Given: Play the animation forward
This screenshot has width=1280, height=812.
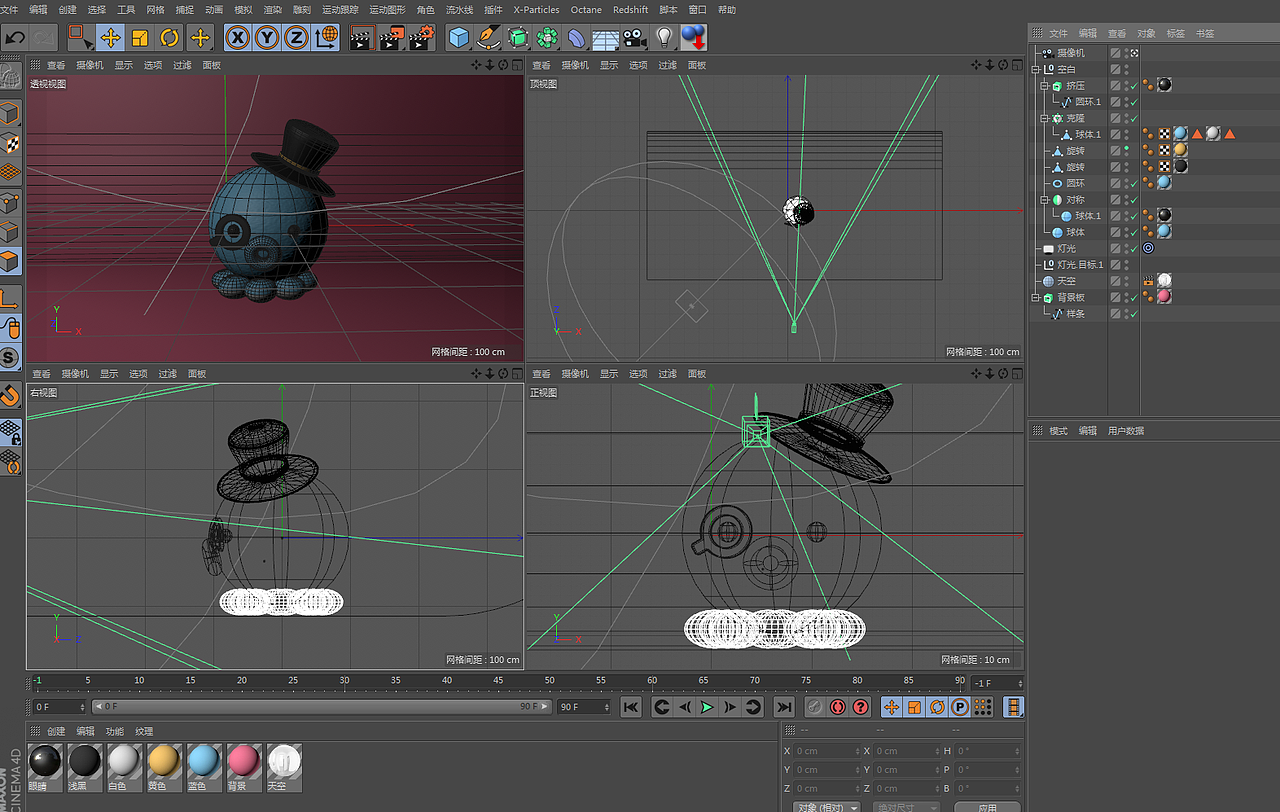Looking at the screenshot, I should pyautogui.click(x=707, y=707).
